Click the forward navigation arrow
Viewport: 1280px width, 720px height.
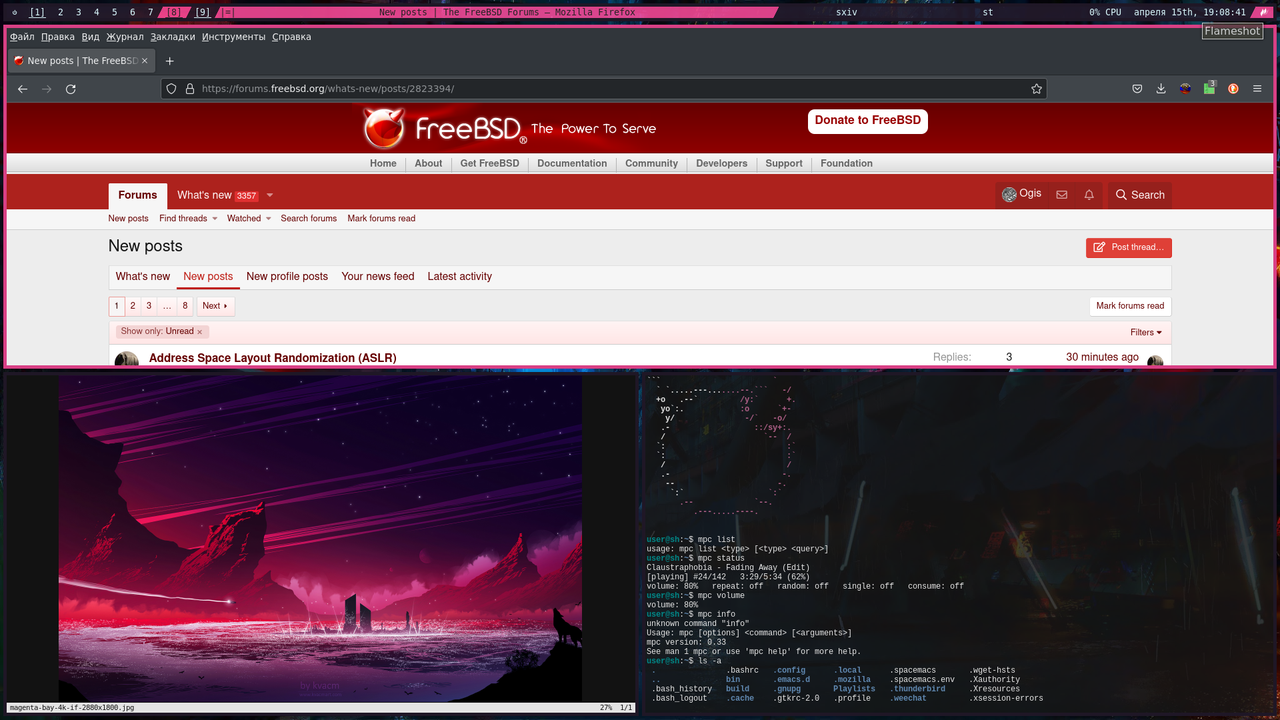tap(47, 89)
